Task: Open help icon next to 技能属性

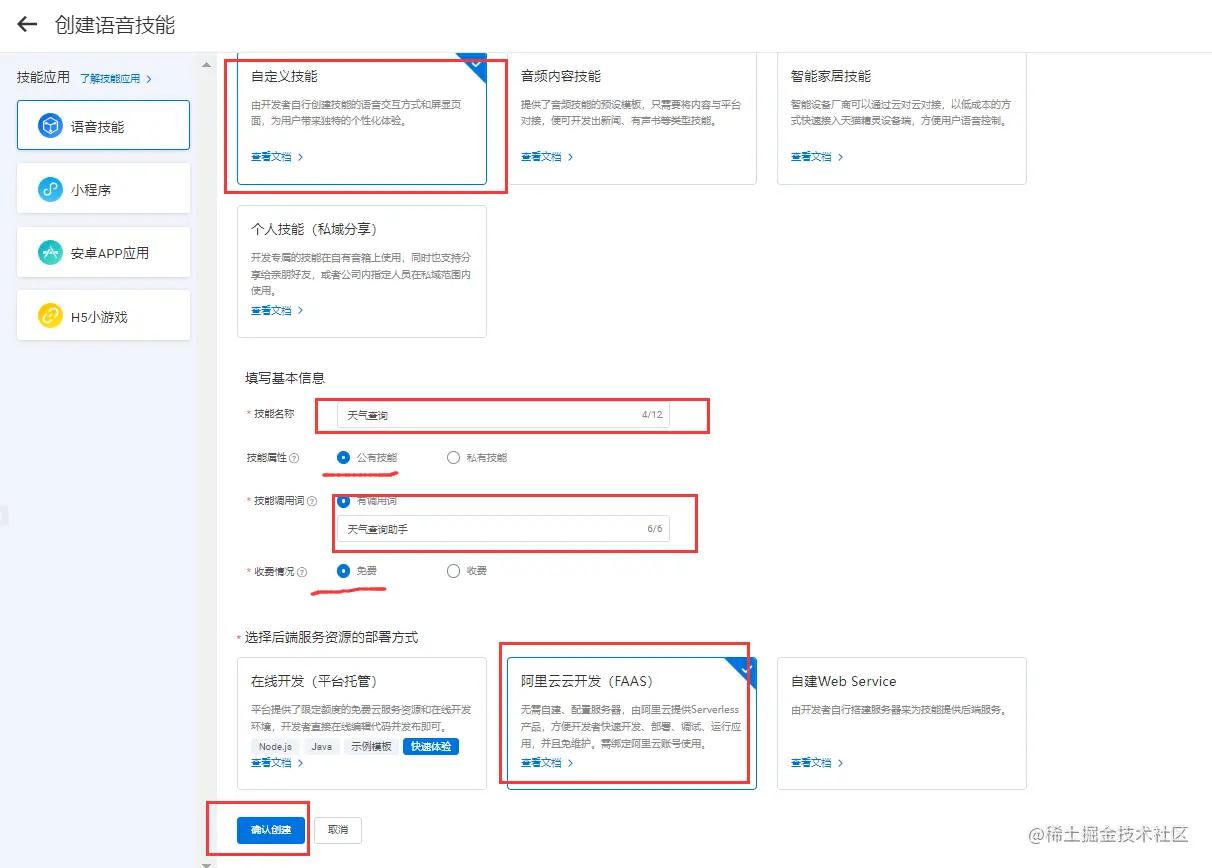Action: (x=294, y=458)
